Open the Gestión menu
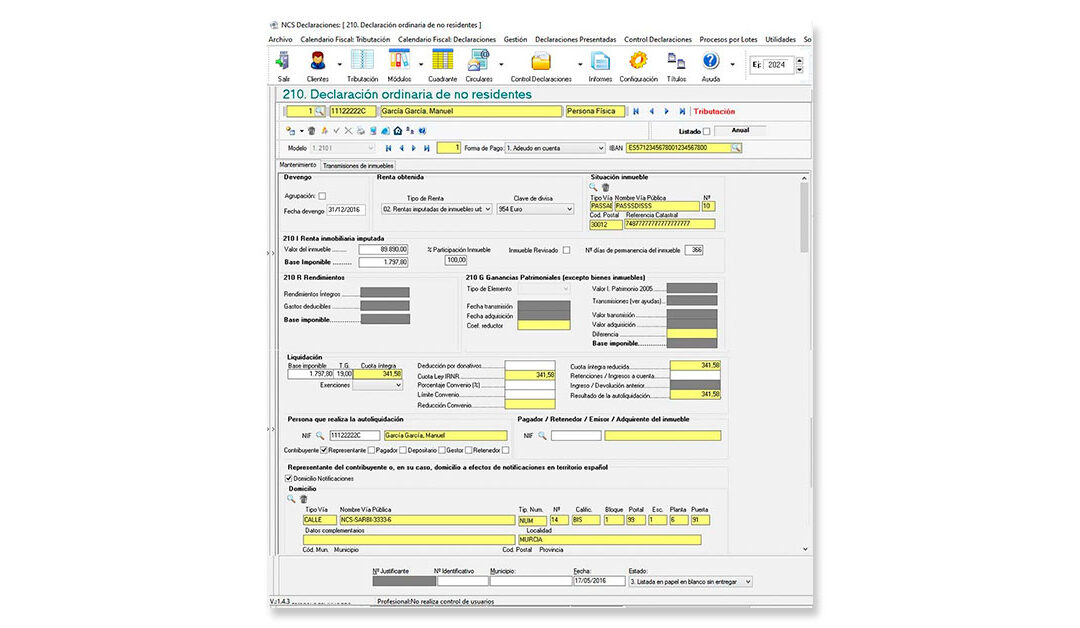Viewport: 1080px width, 628px height. (x=515, y=39)
